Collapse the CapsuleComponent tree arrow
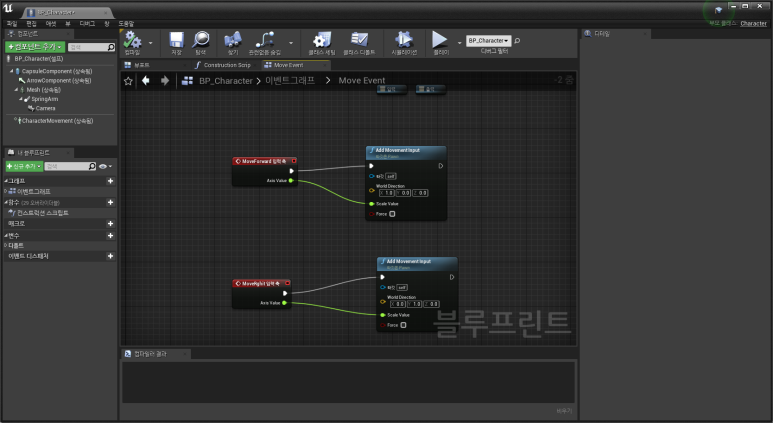Viewport: 773px width, 423px height. click(11, 71)
